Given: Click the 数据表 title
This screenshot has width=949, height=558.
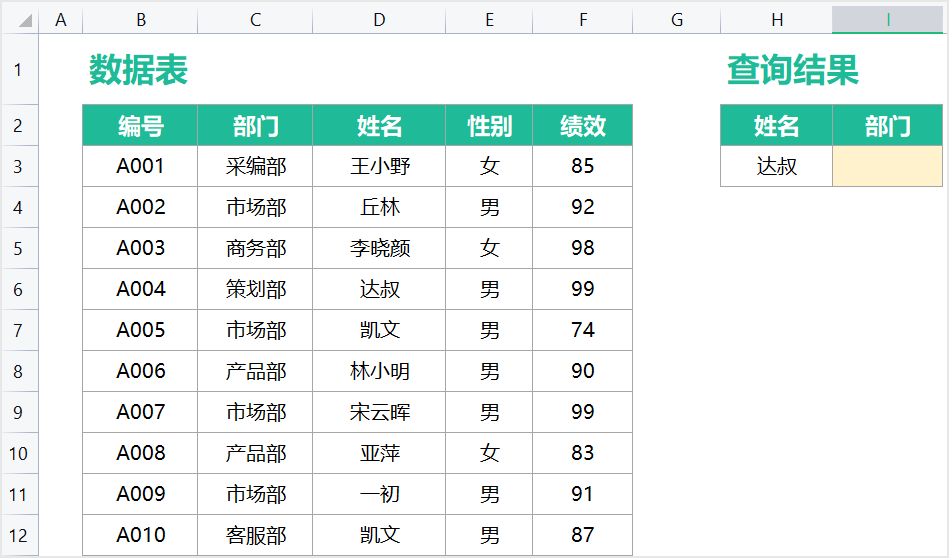Looking at the screenshot, I should coord(139,70).
